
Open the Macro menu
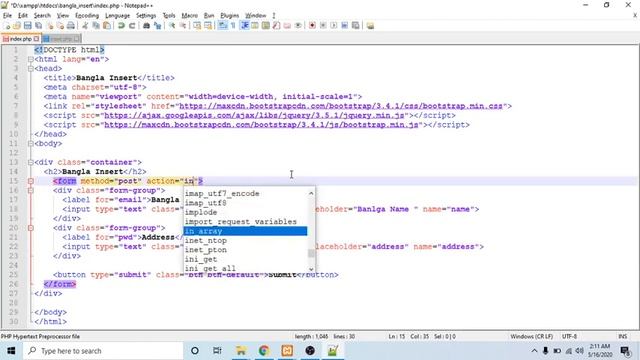pyautogui.click(x=189, y=16)
